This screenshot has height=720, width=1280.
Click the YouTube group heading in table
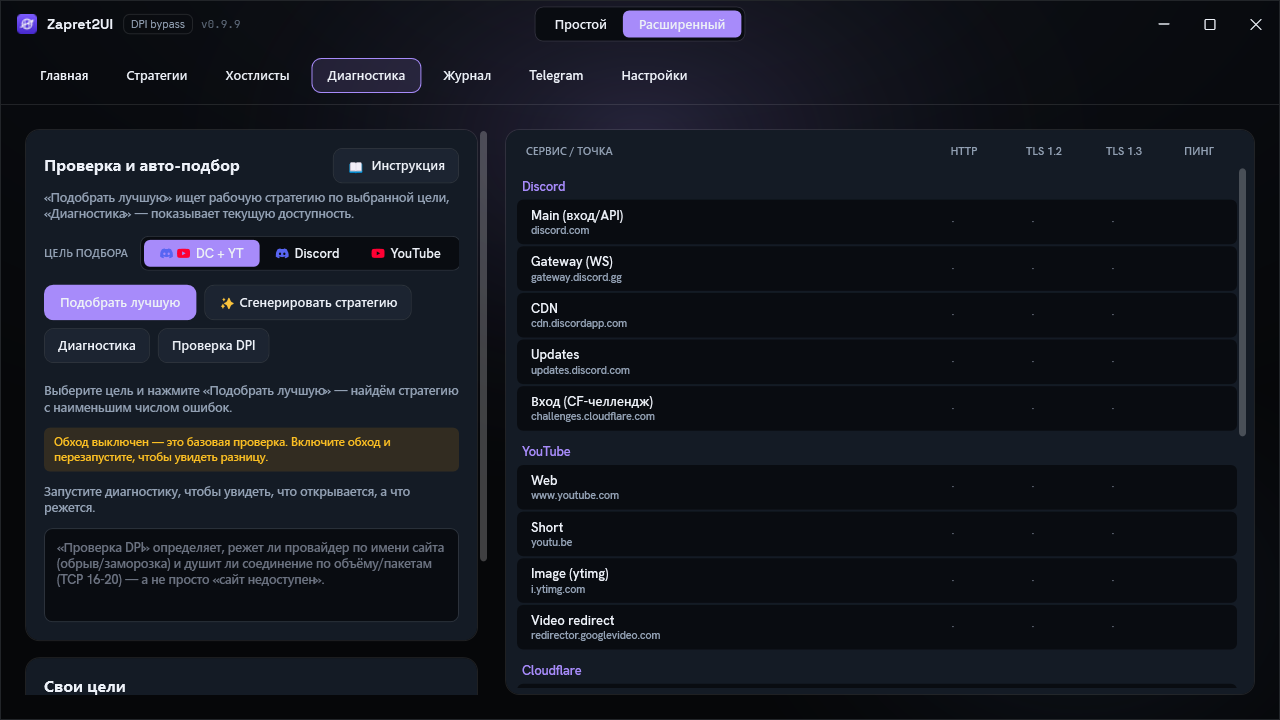(546, 451)
